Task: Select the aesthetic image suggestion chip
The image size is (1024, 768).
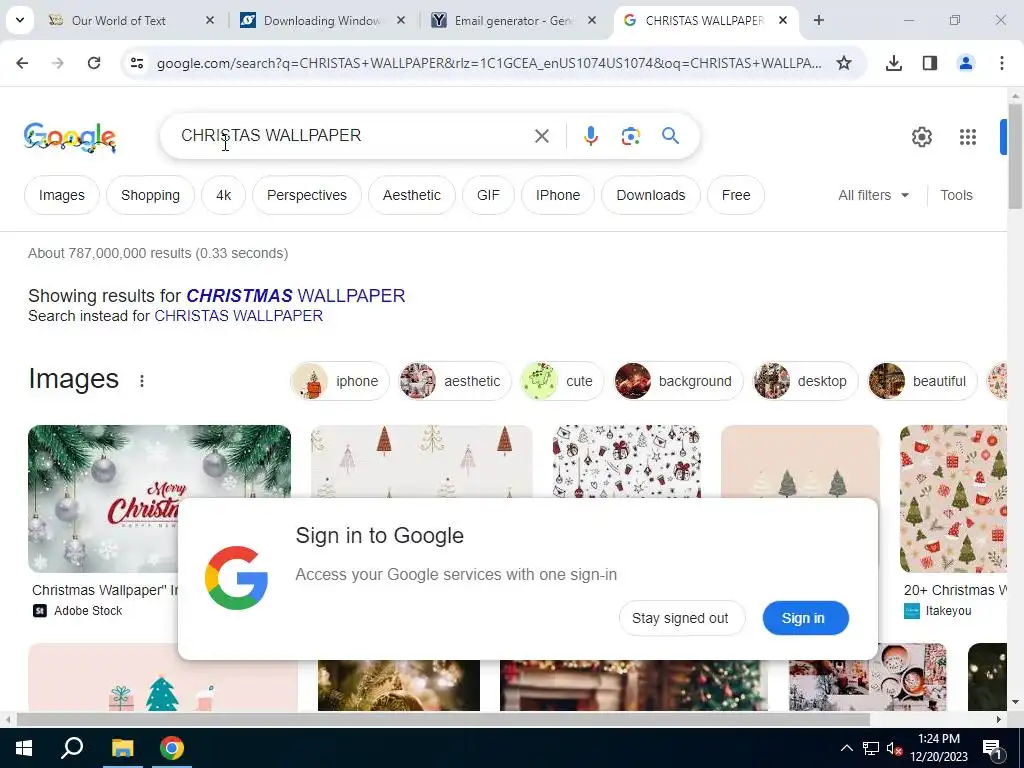Action: (455, 381)
